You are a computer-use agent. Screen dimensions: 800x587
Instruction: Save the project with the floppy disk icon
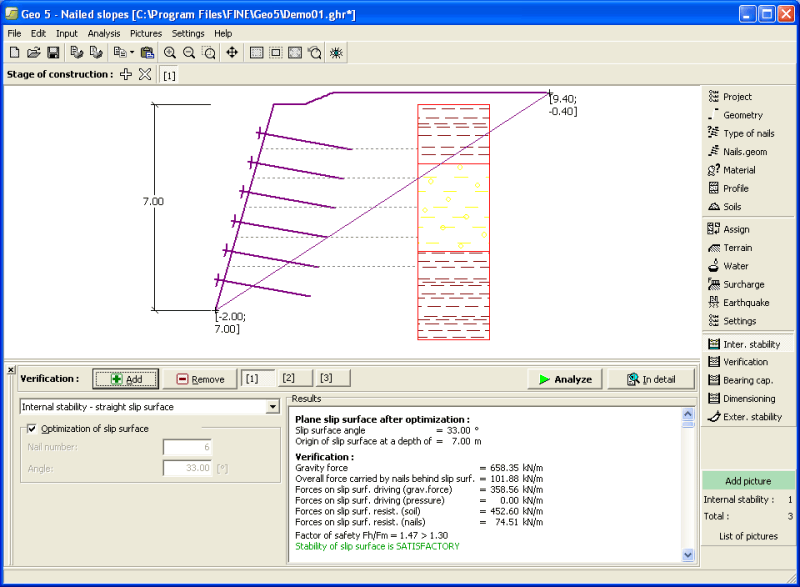(53, 53)
